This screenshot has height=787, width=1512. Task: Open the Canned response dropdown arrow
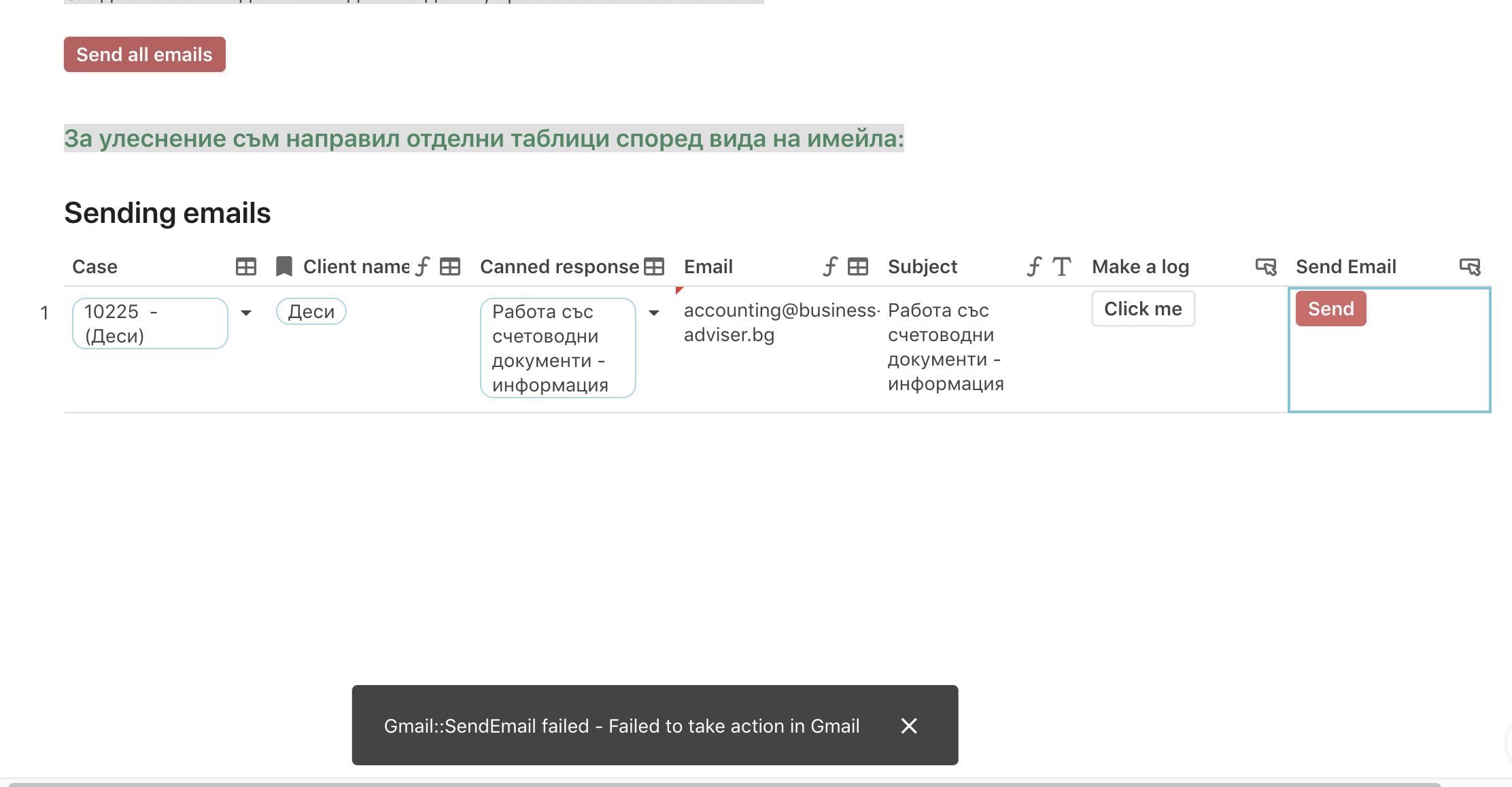point(654,313)
